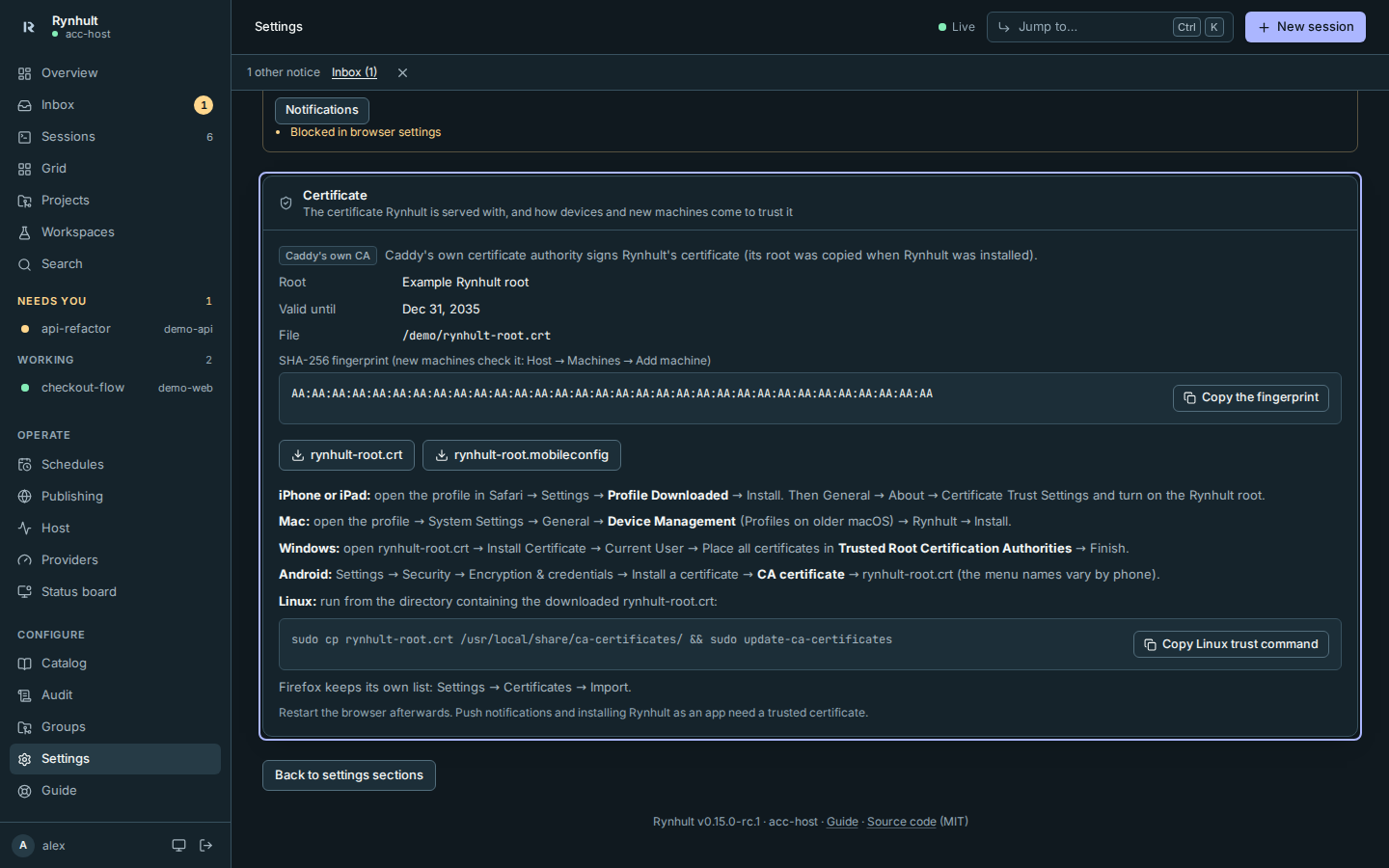Click the Live status indicator
Viewport: 1389px width, 868px height.
click(957, 27)
